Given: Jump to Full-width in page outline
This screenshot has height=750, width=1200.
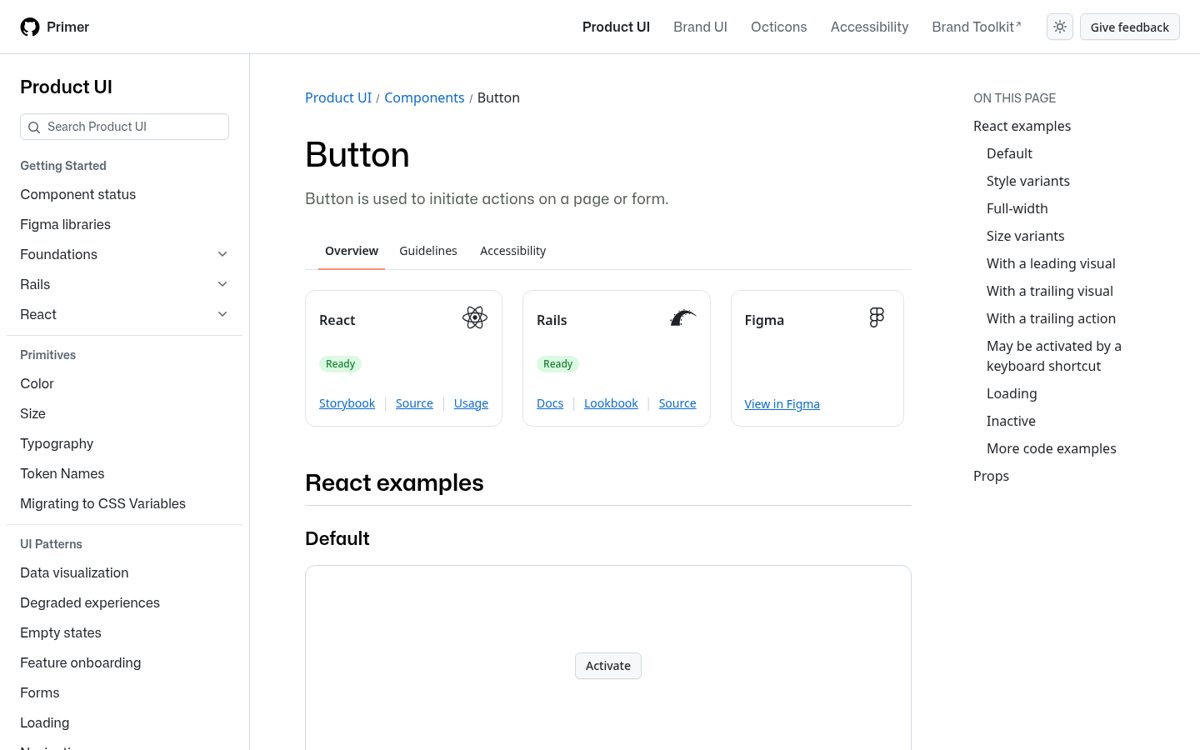Looking at the screenshot, I should [x=1017, y=208].
